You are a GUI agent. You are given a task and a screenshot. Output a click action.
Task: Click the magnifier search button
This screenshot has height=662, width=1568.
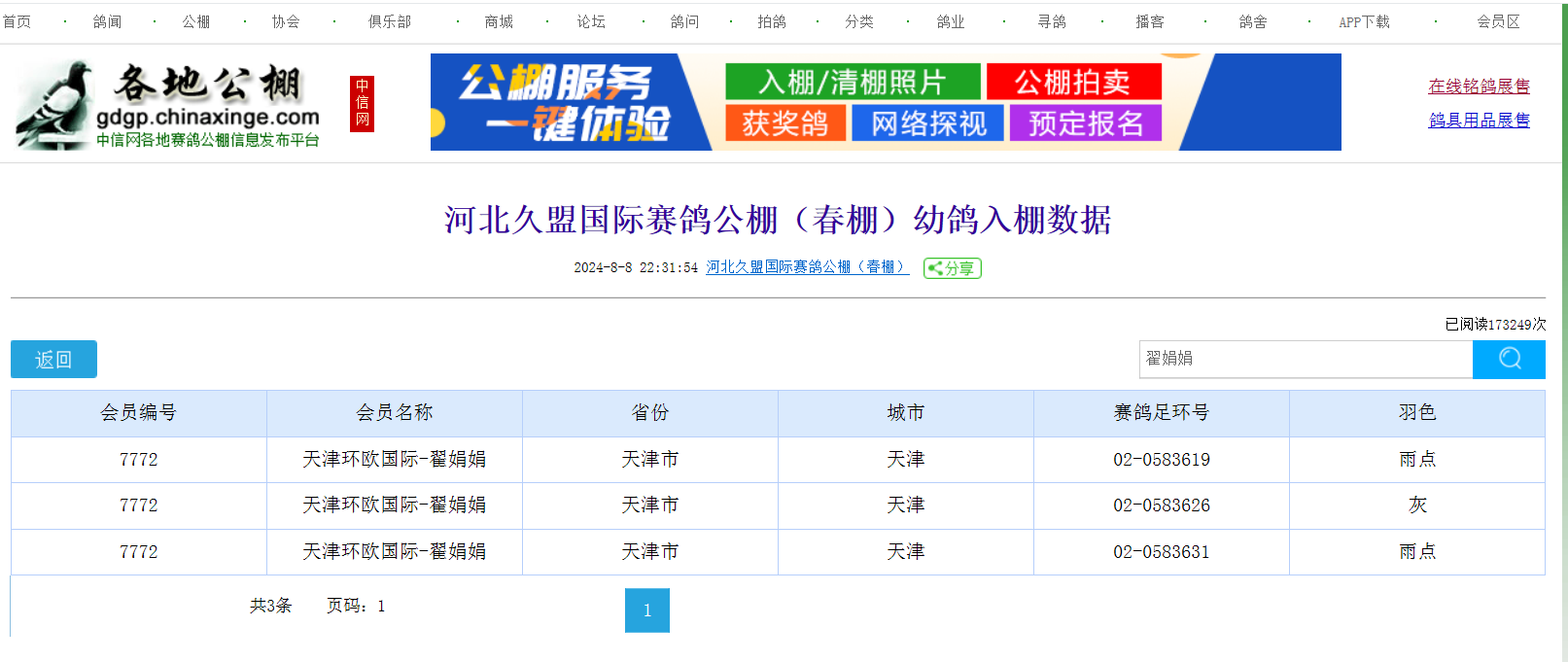point(1508,359)
